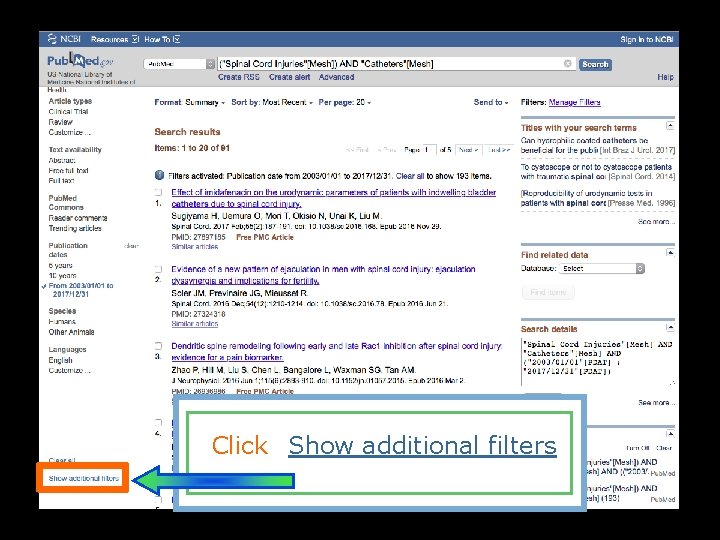Filter by Clinical Trial article type
The width and height of the screenshot is (720, 540).
click(68, 112)
